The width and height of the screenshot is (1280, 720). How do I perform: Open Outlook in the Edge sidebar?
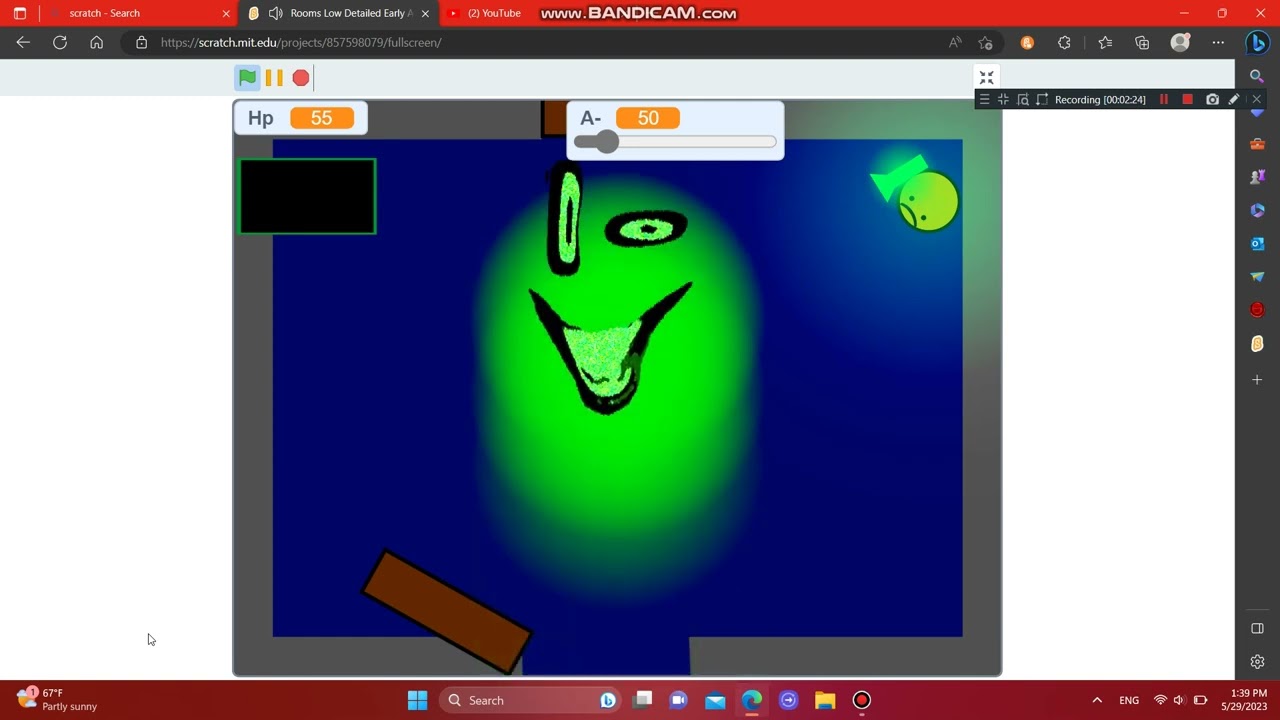click(x=1257, y=244)
